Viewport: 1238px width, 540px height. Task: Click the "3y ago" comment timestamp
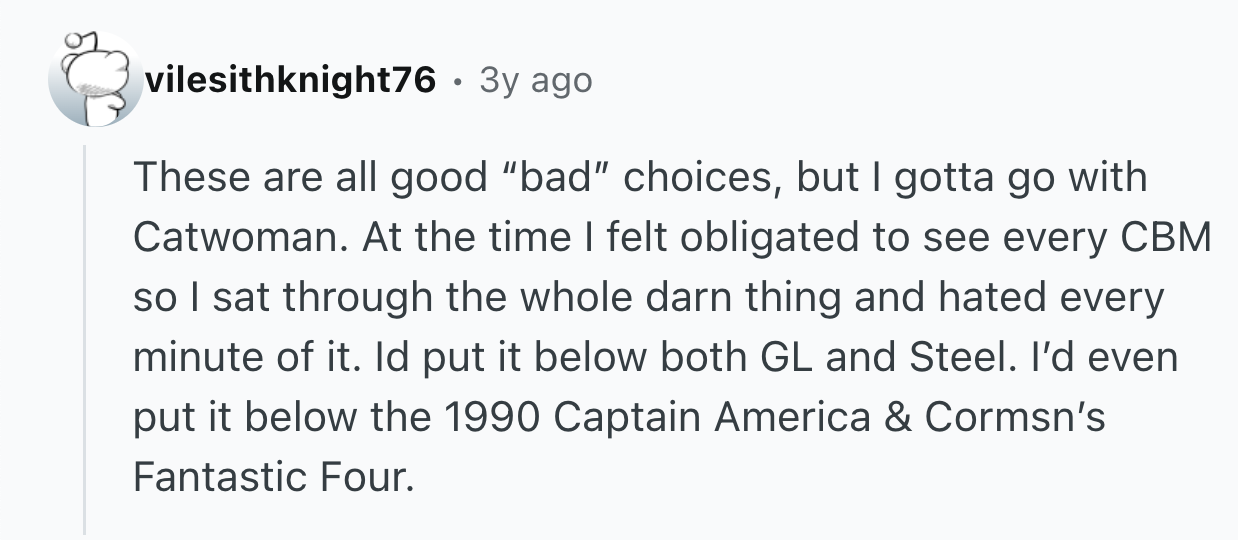coord(536,80)
